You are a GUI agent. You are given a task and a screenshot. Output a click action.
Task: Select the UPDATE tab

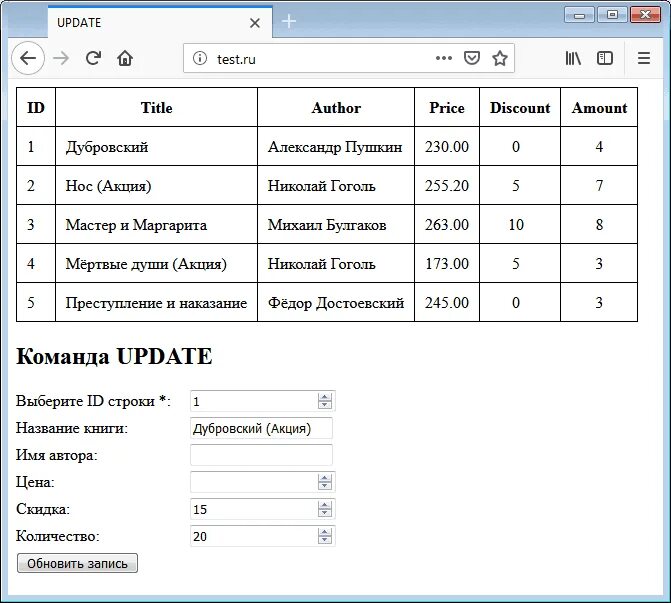coord(160,22)
